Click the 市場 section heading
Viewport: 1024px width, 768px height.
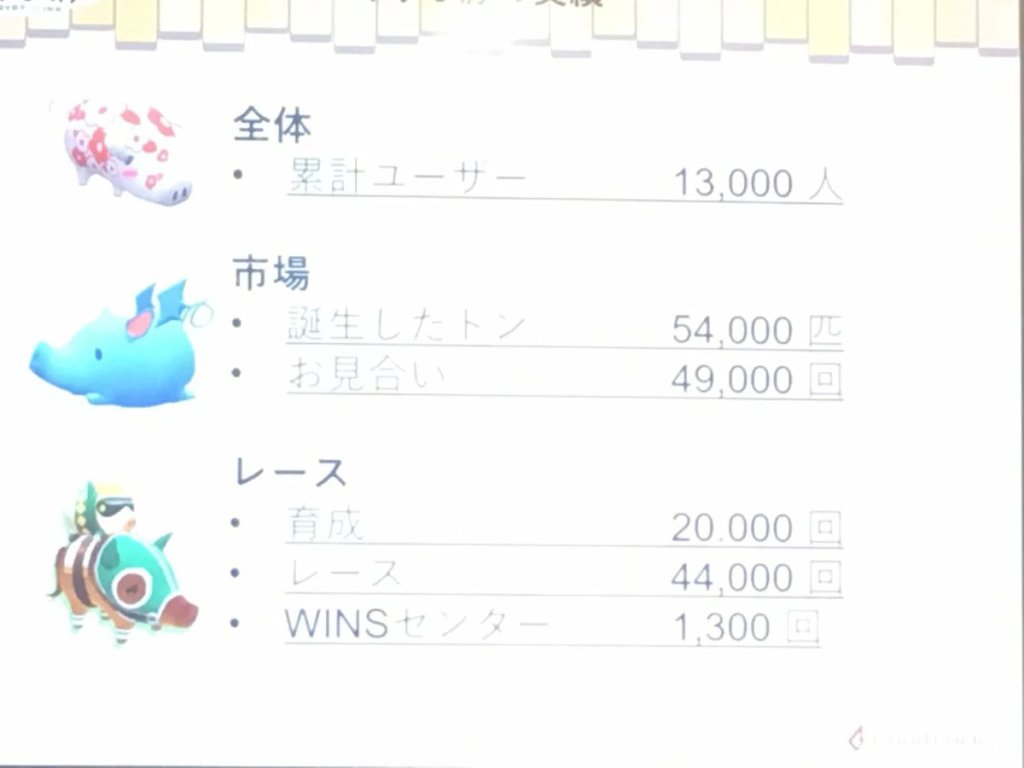click(x=271, y=273)
